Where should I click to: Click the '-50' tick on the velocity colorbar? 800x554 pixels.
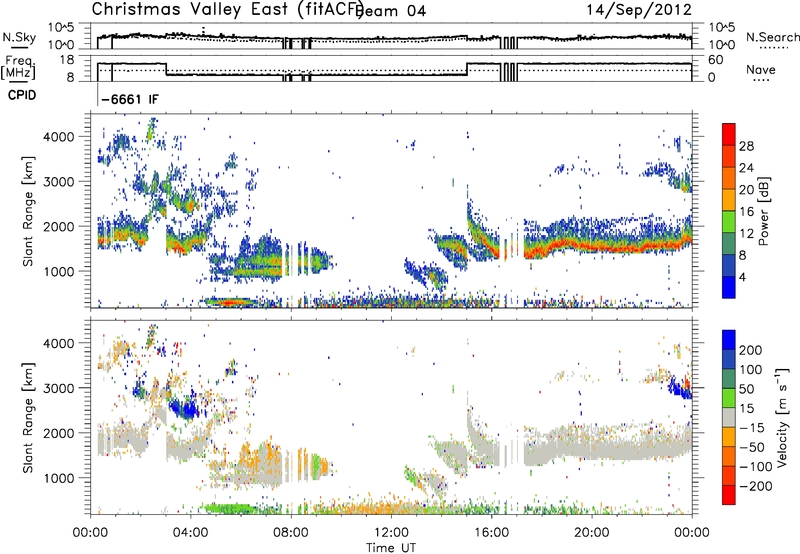(752, 447)
